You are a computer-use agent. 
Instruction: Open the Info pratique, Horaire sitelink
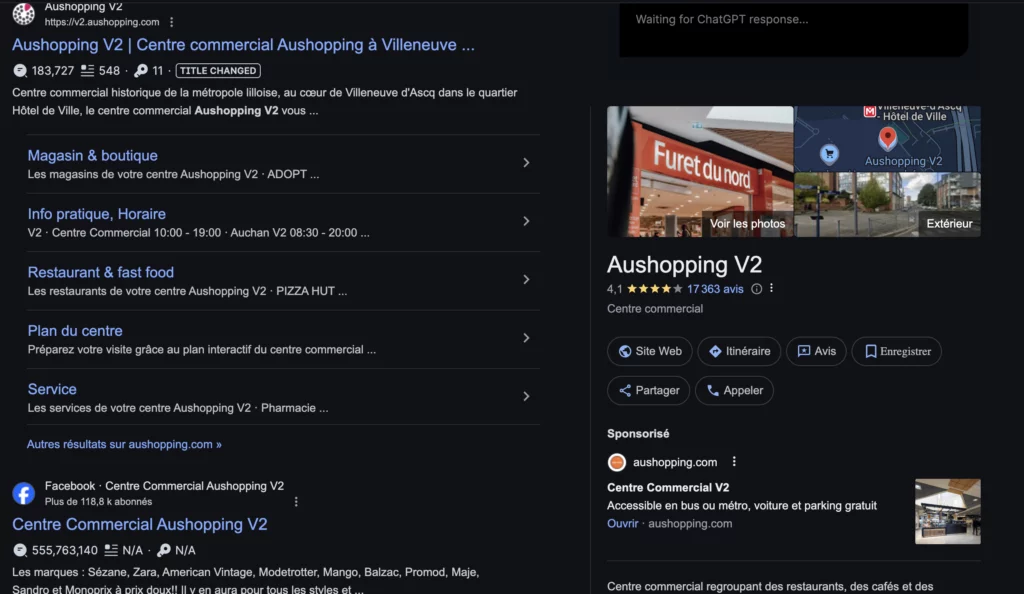97,214
